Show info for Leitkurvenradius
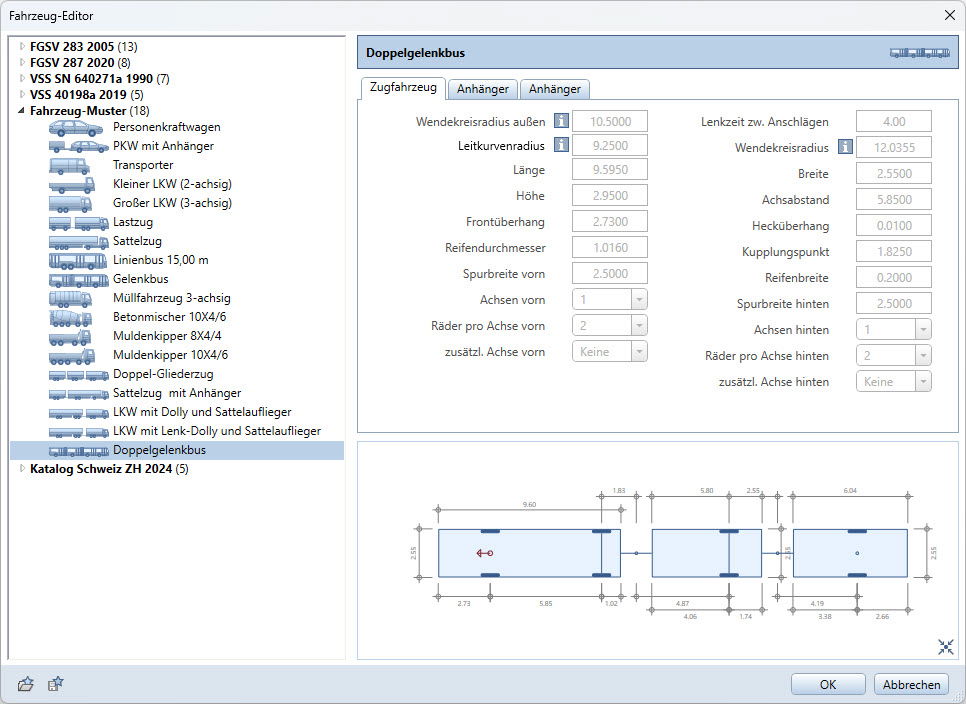This screenshot has width=966, height=704. [561, 145]
